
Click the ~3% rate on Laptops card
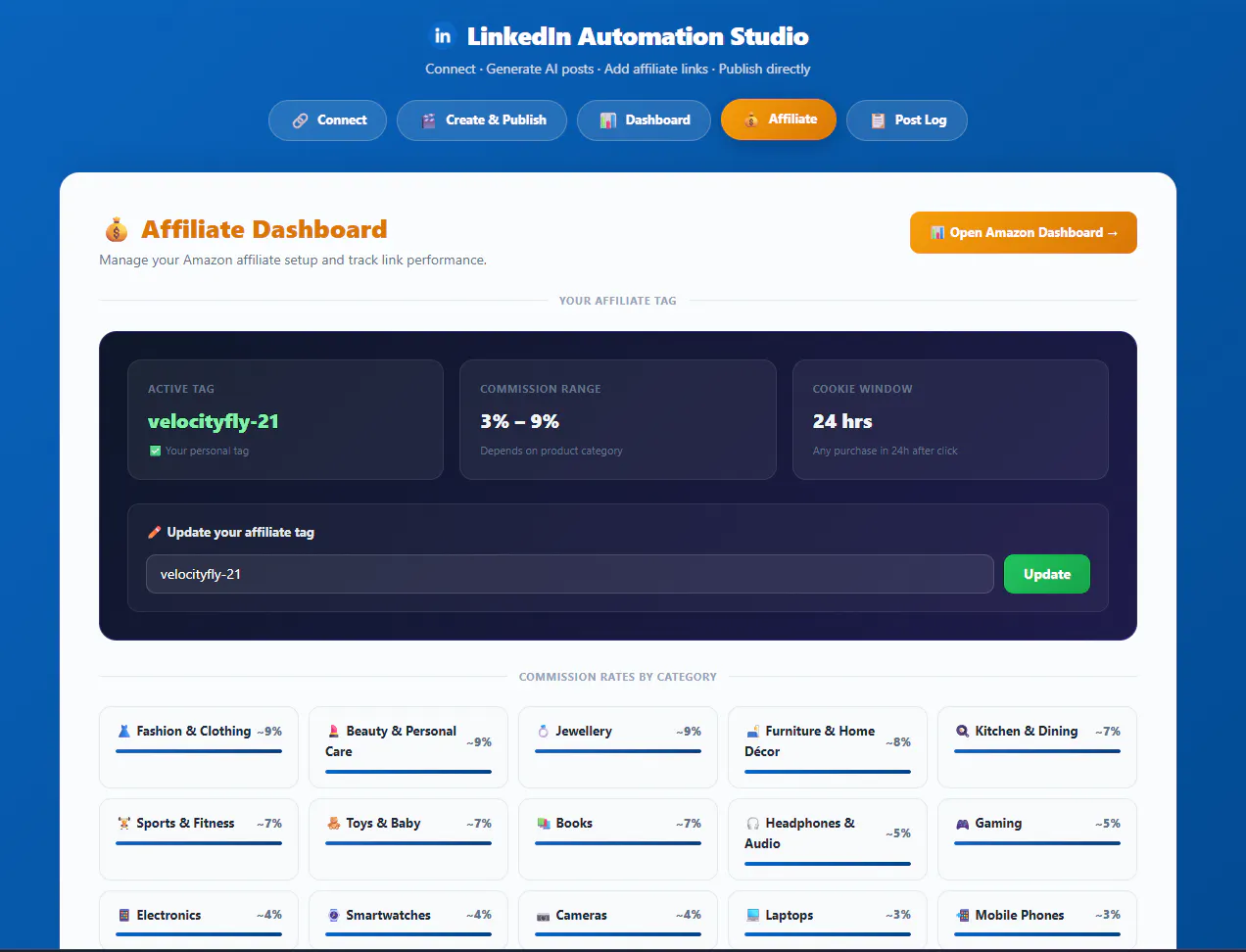tap(898, 915)
